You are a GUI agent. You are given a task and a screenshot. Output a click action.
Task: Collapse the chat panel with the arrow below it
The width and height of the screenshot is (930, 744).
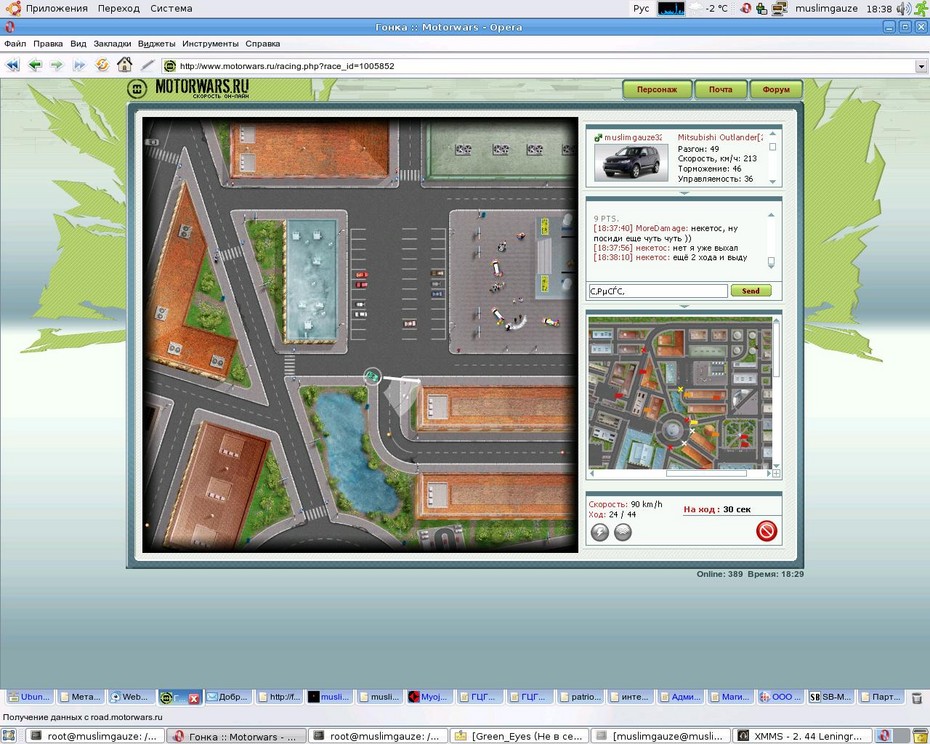[x=684, y=306]
